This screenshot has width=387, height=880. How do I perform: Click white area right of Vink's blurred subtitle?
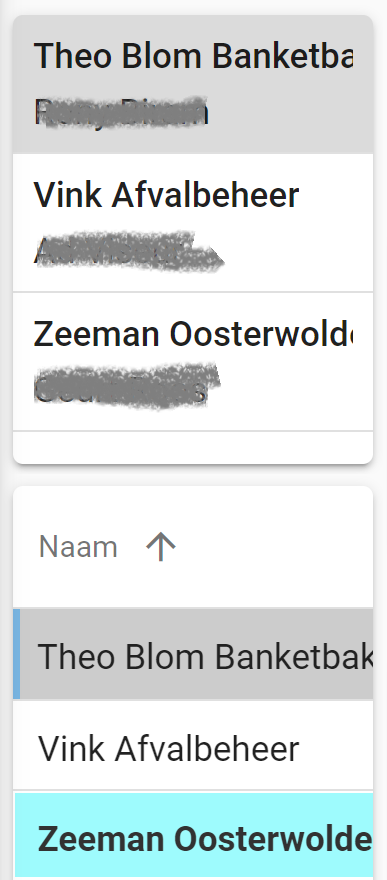(x=297, y=251)
